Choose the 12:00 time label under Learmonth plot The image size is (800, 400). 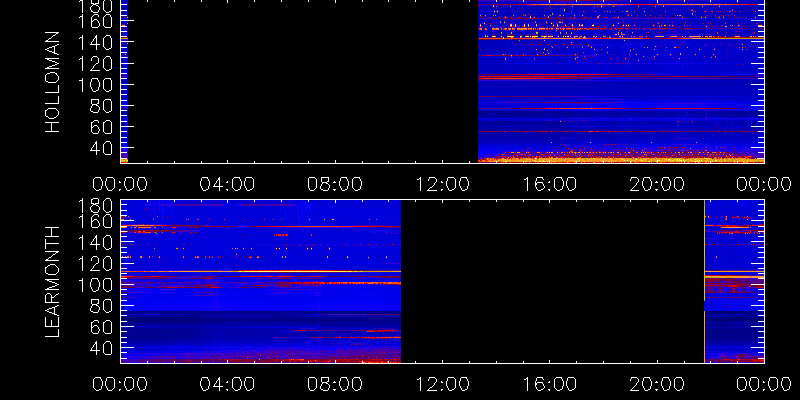(x=442, y=384)
